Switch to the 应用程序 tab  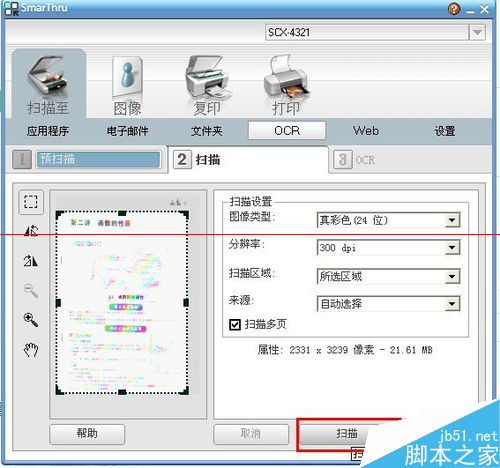(x=48, y=131)
